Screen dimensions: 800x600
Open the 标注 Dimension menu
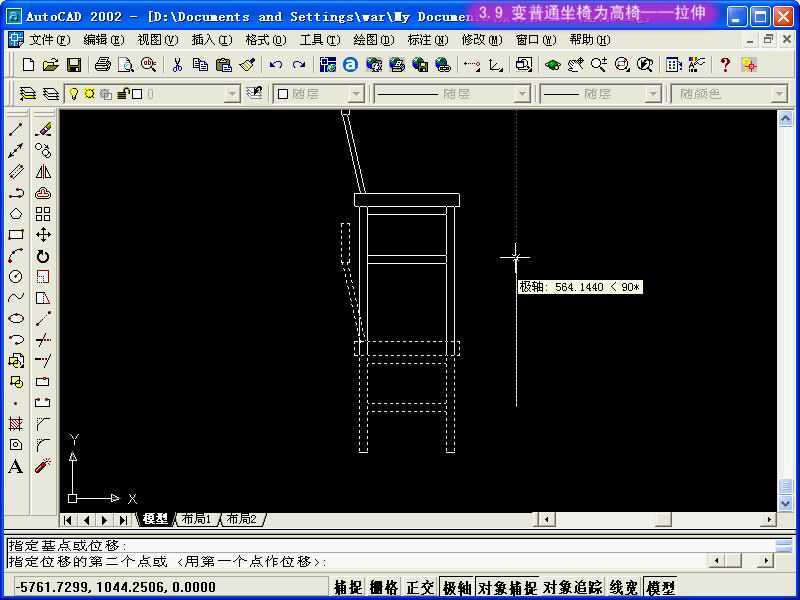tap(428, 40)
